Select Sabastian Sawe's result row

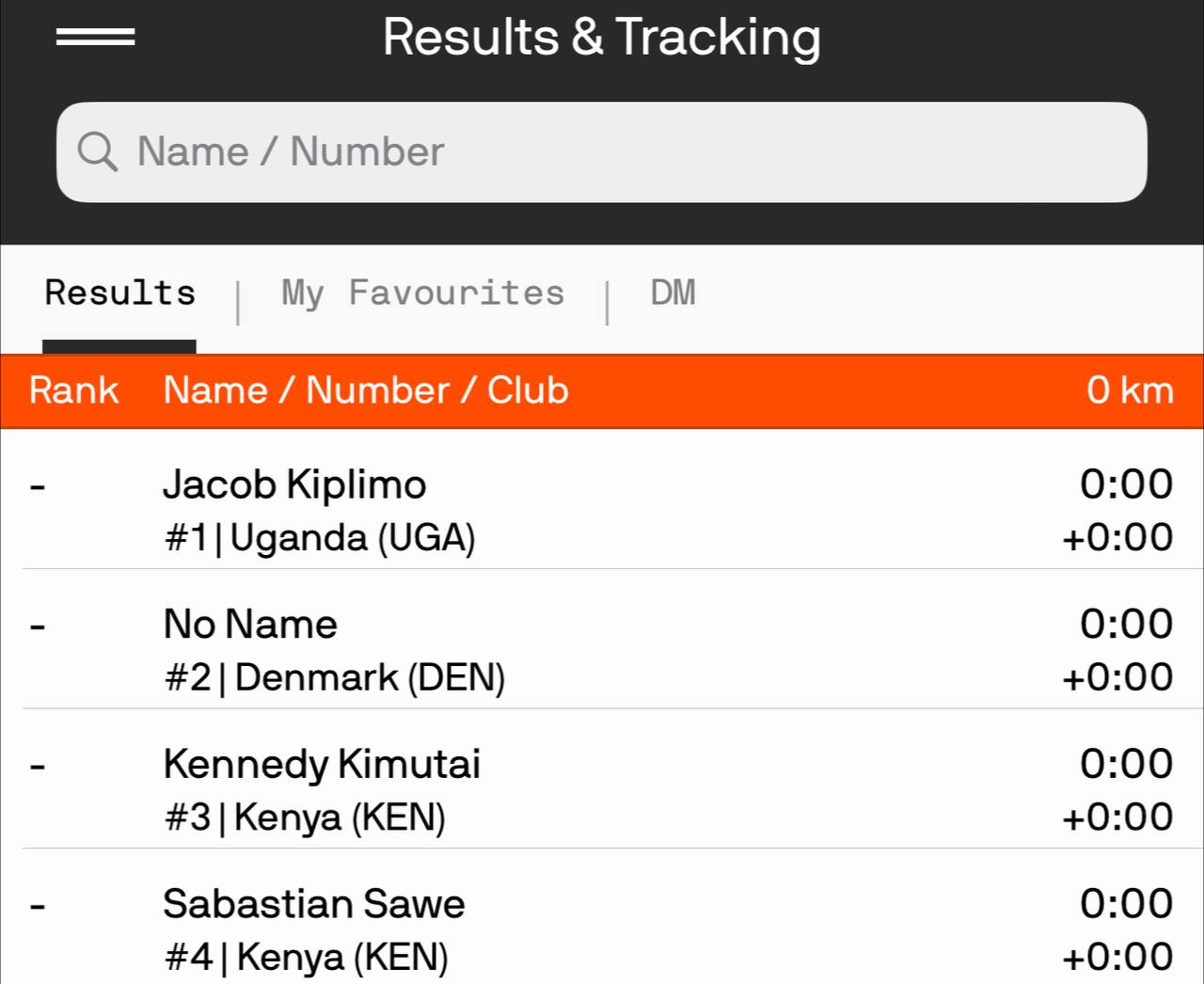(x=314, y=904)
